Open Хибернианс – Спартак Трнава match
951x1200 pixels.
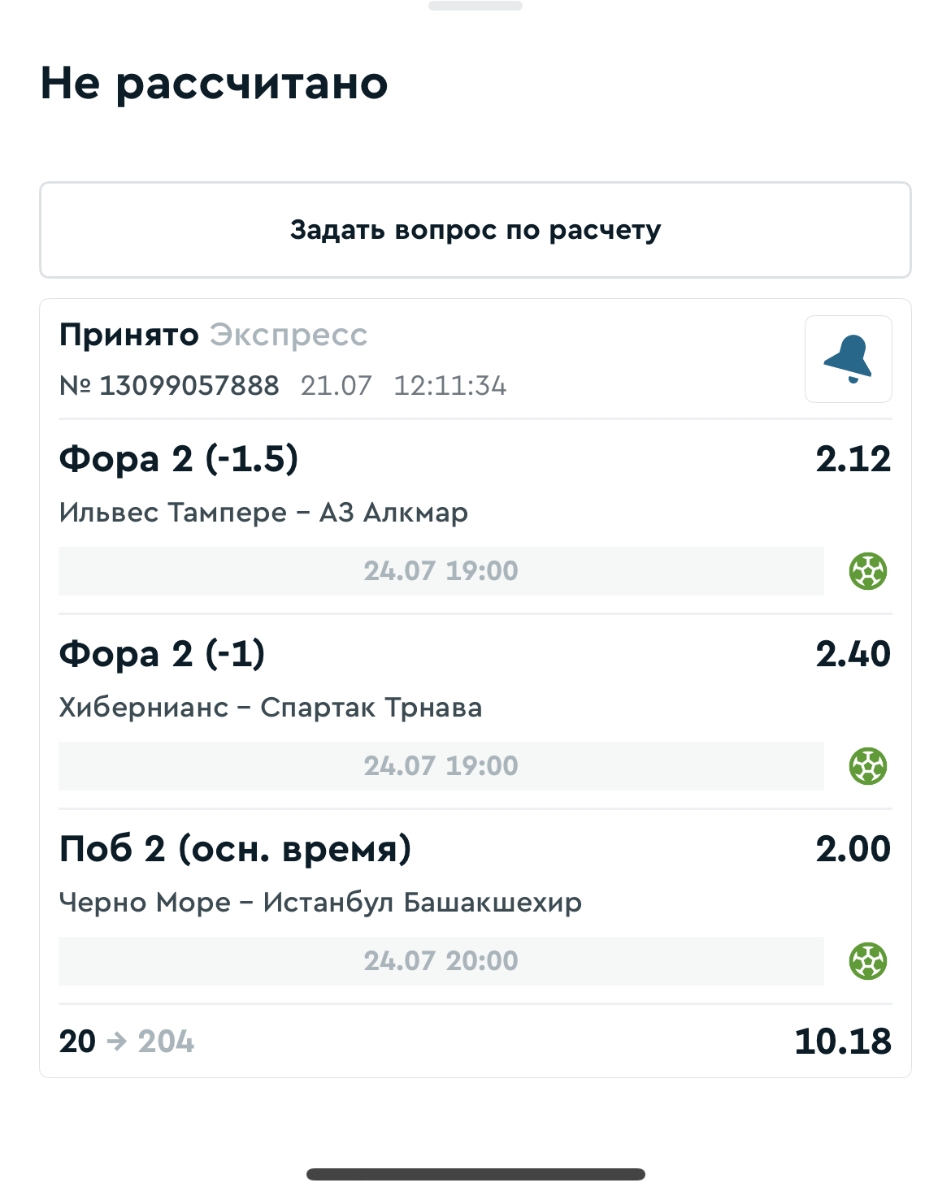(271, 708)
